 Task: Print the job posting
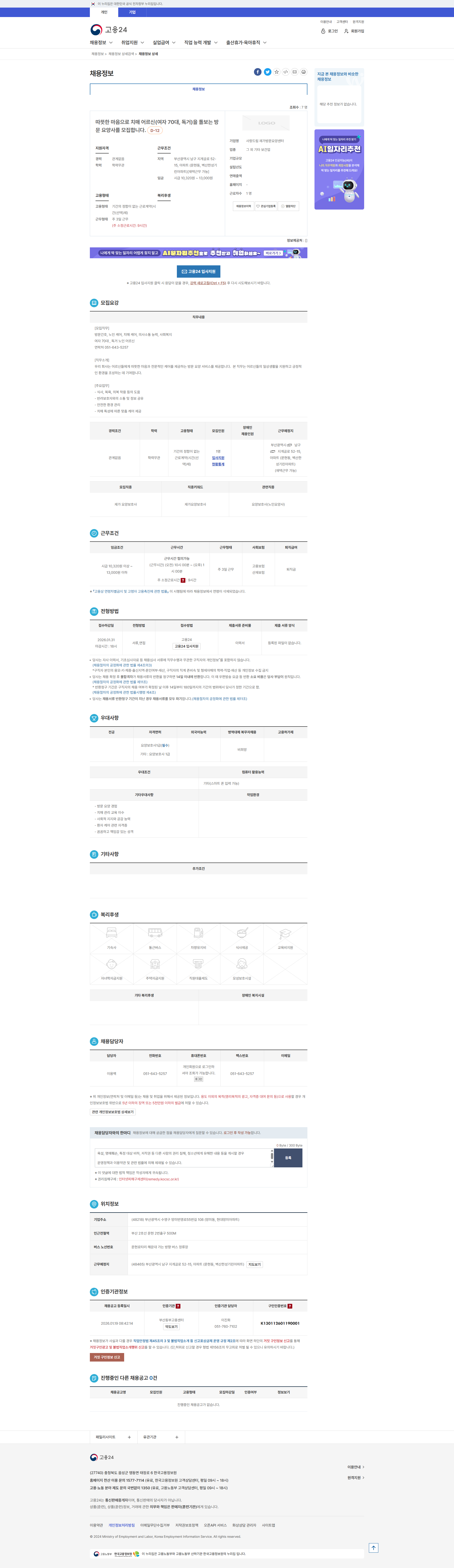pos(303,72)
